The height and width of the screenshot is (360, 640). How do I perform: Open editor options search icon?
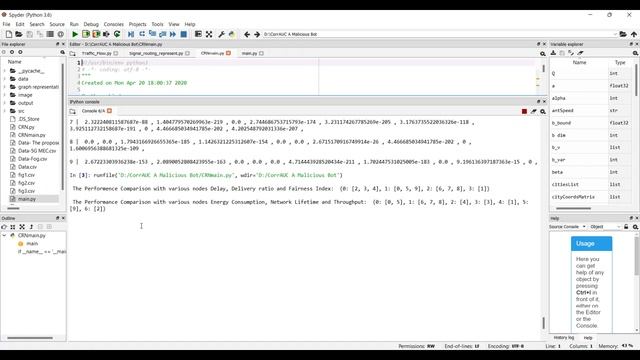click(x=543, y=53)
